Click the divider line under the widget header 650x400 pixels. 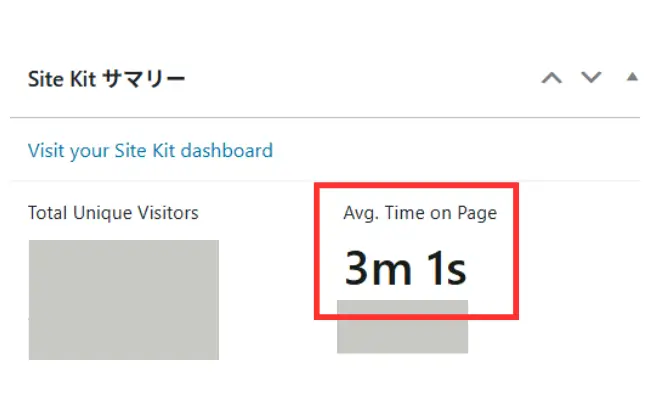[x=325, y=118]
